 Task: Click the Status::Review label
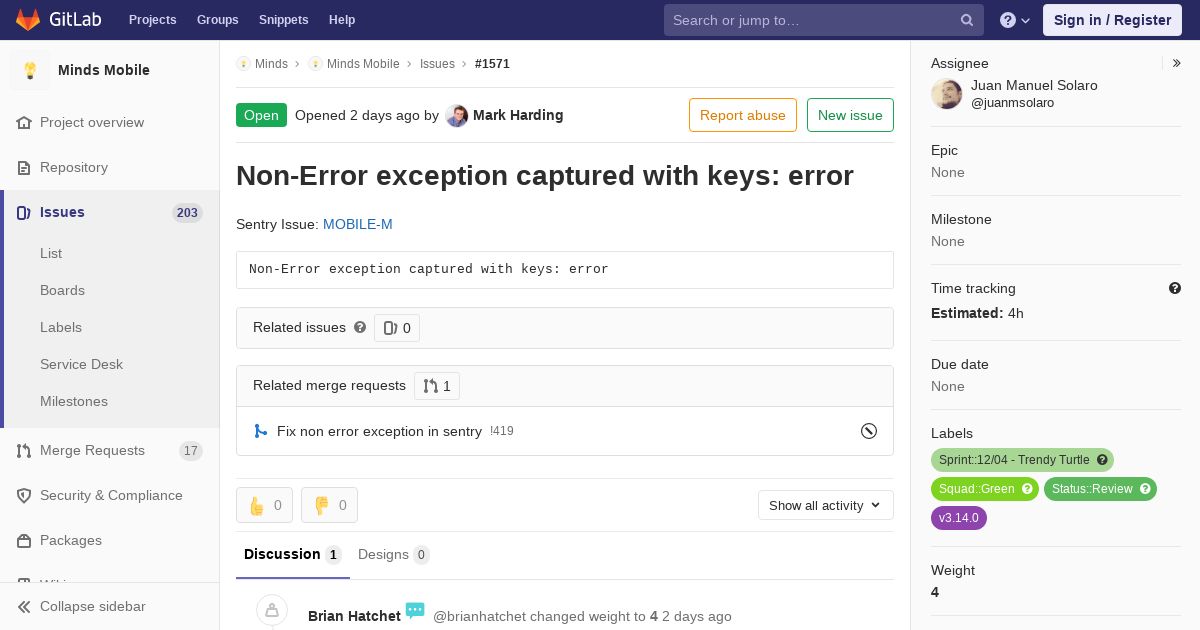pyautogui.click(x=1100, y=489)
